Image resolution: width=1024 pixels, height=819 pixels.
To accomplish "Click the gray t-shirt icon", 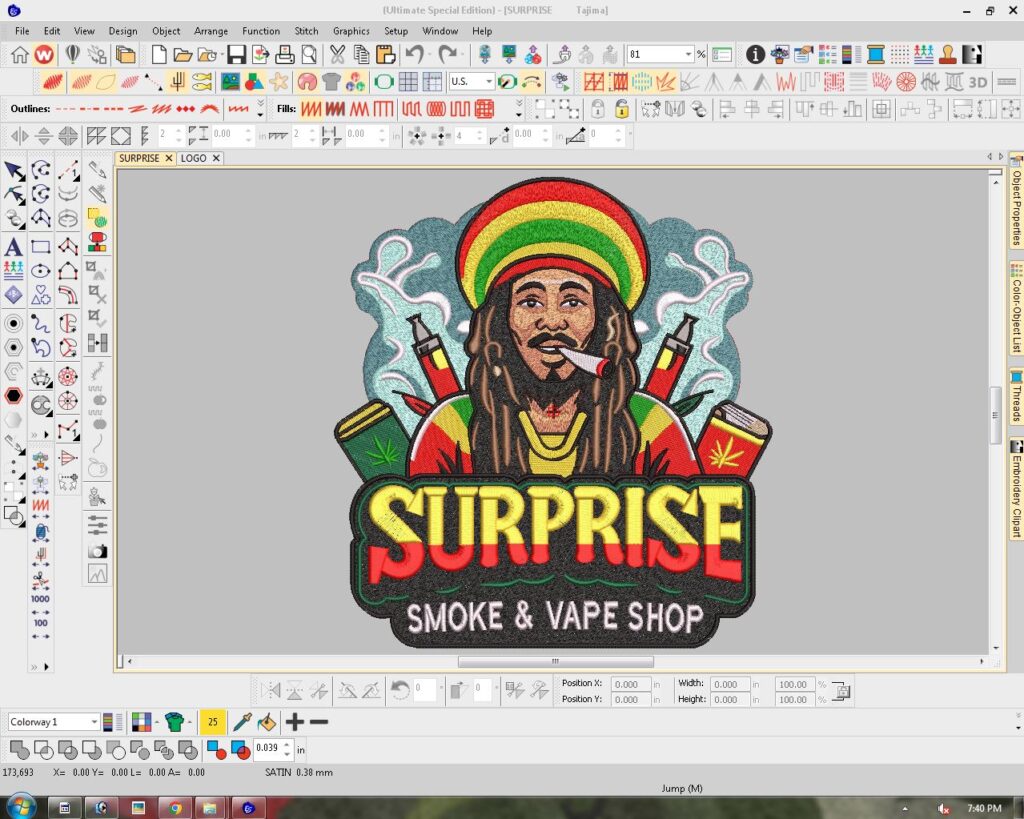I will [x=331, y=82].
